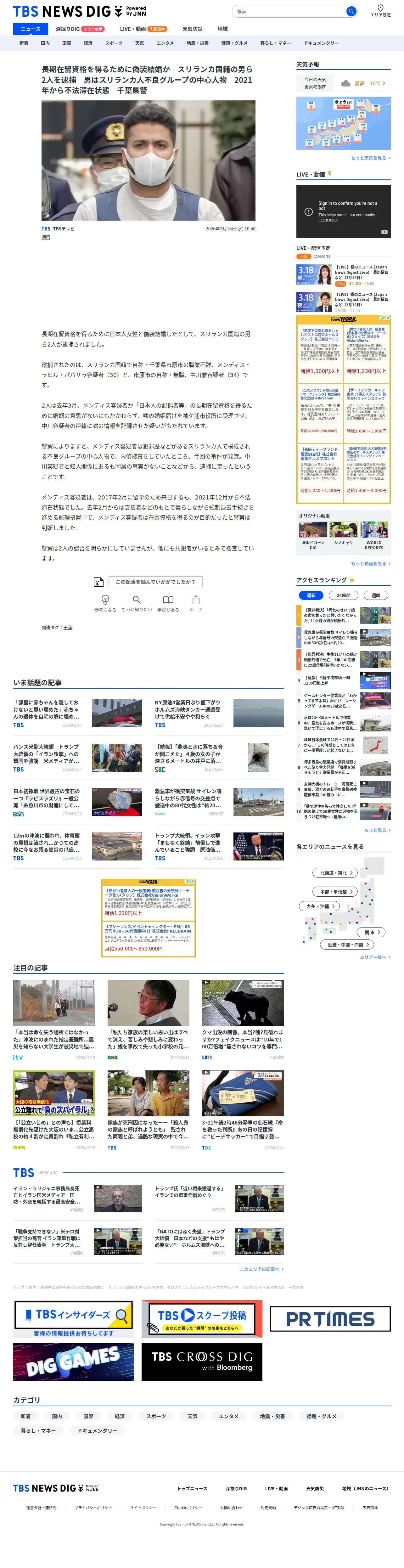Click the YouTube icon on the LIVE video

tap(384, 232)
